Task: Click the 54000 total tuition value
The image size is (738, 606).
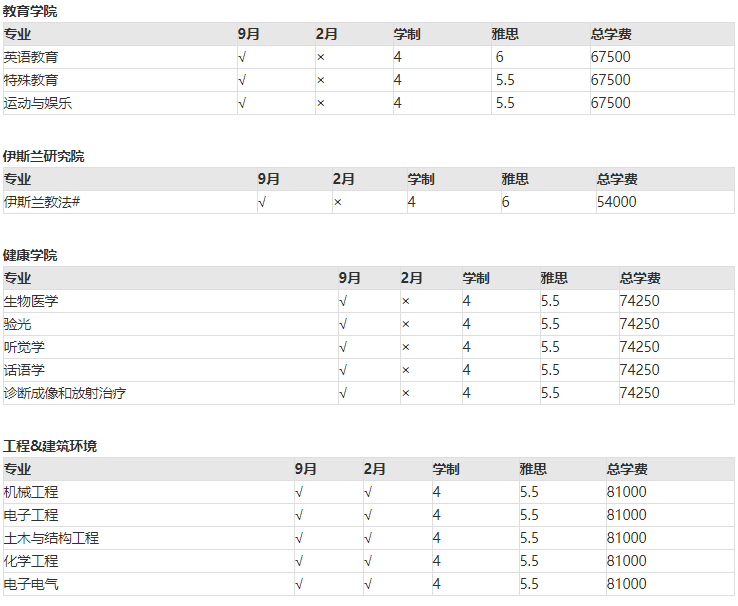Action: [616, 202]
